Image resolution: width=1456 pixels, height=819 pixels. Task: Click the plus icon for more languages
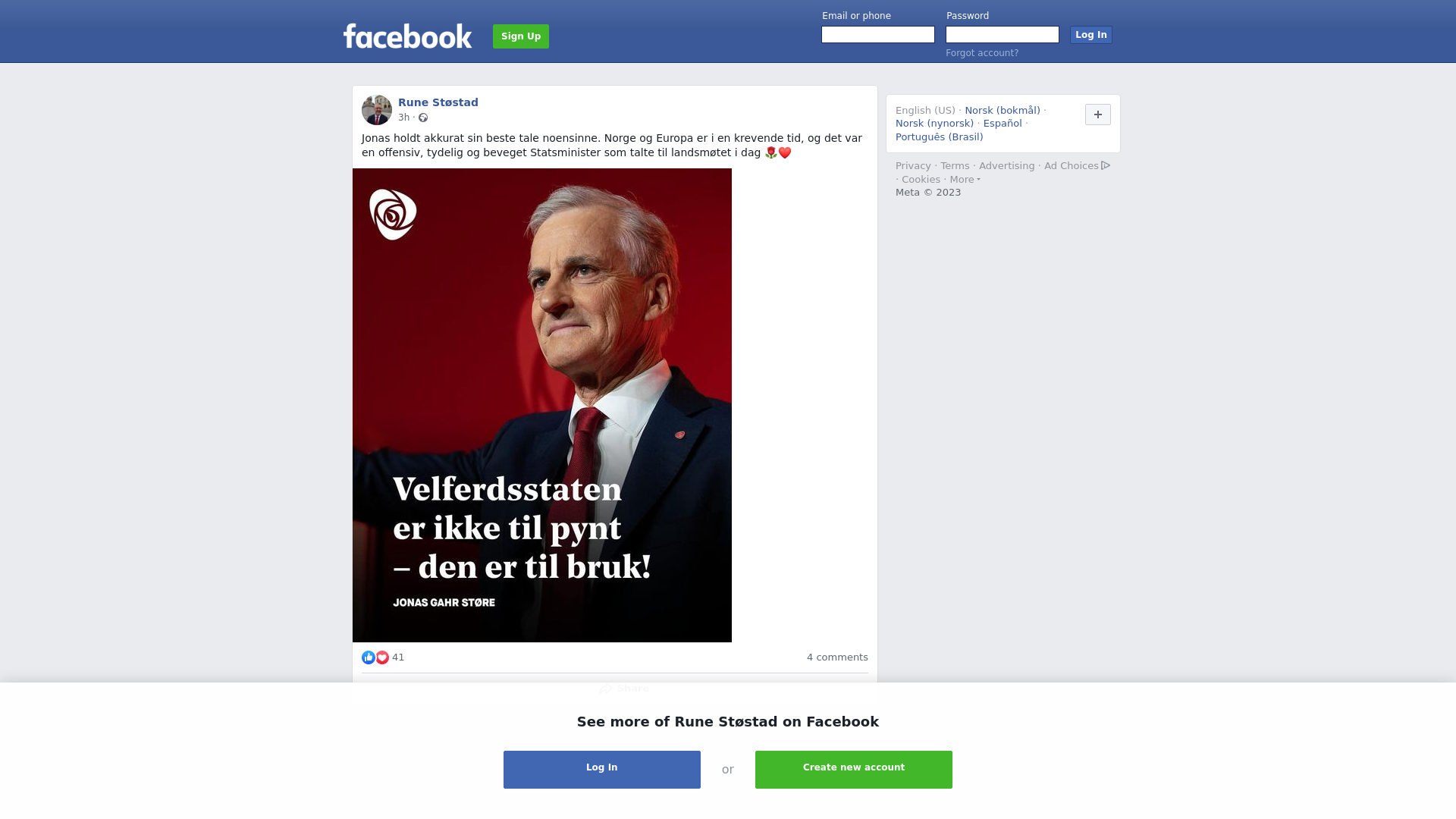[1098, 115]
